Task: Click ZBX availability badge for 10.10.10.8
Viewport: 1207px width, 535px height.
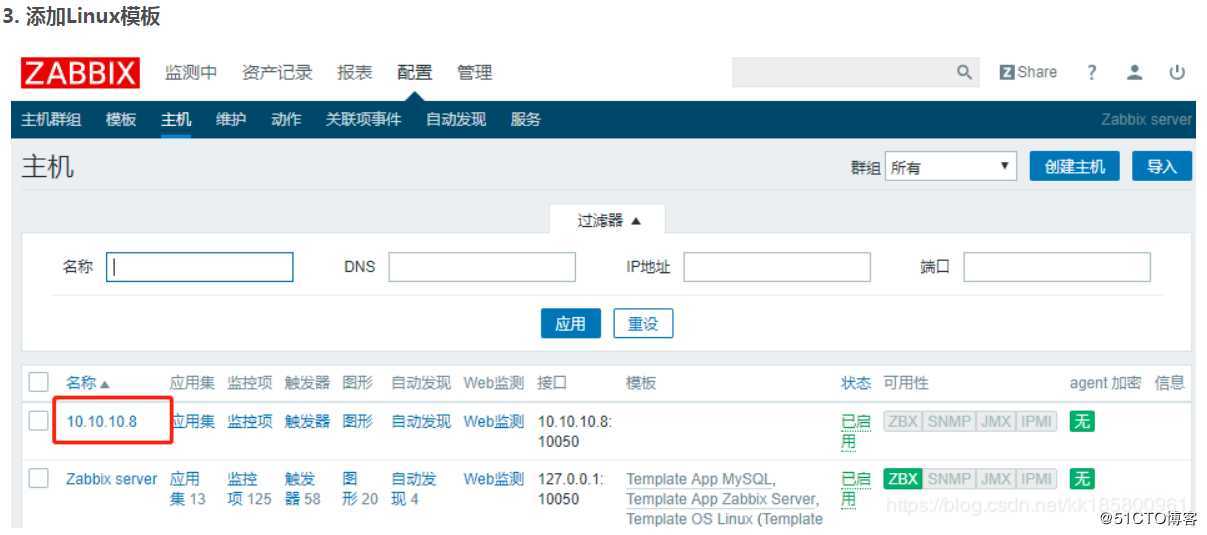Action: click(902, 422)
